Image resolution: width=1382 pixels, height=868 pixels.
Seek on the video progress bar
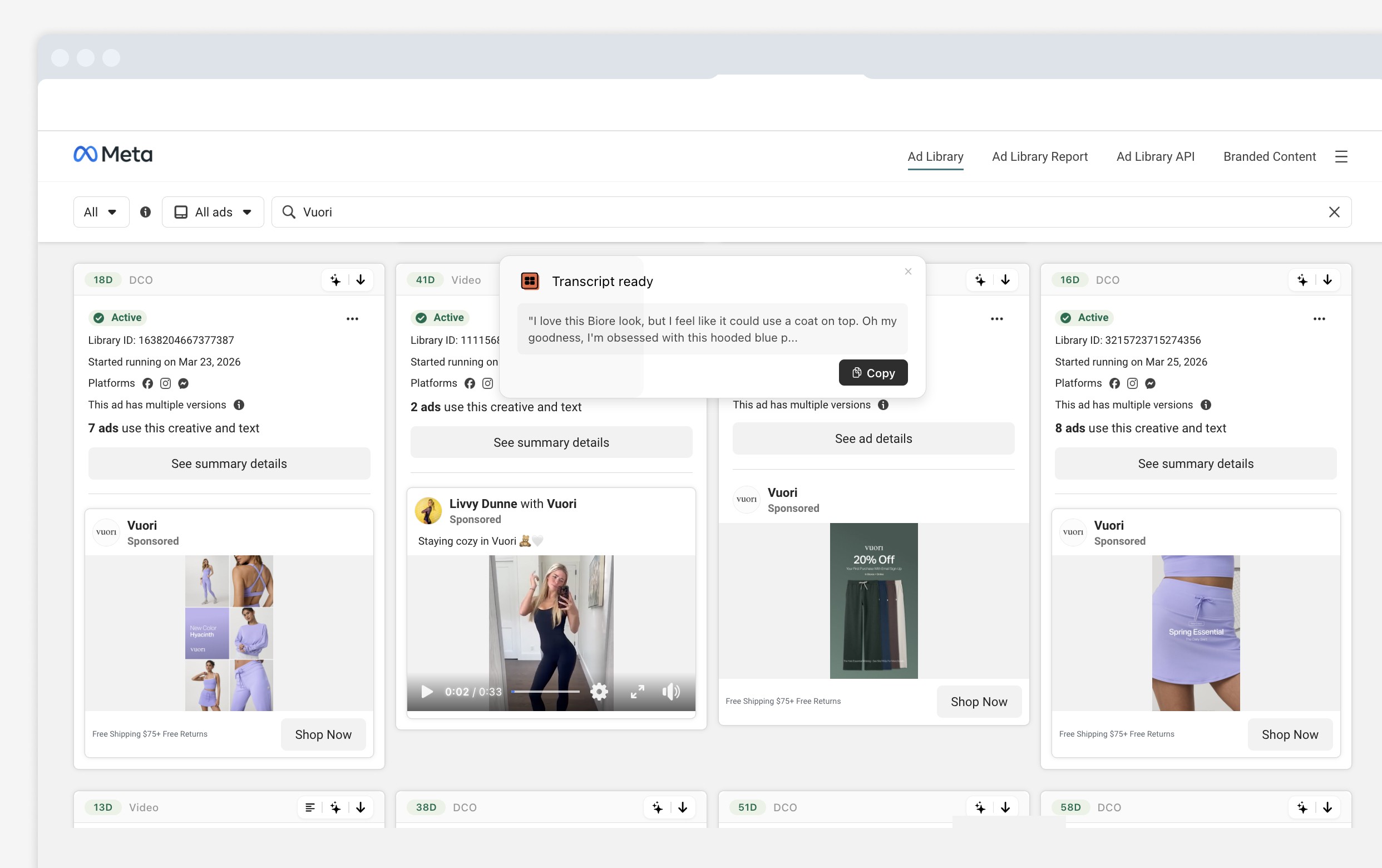coord(545,692)
